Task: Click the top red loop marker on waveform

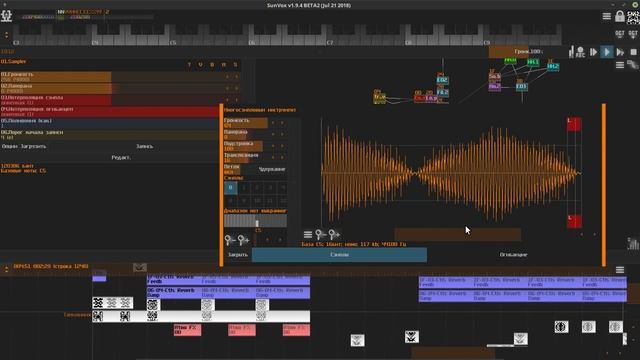Action: tap(574, 124)
